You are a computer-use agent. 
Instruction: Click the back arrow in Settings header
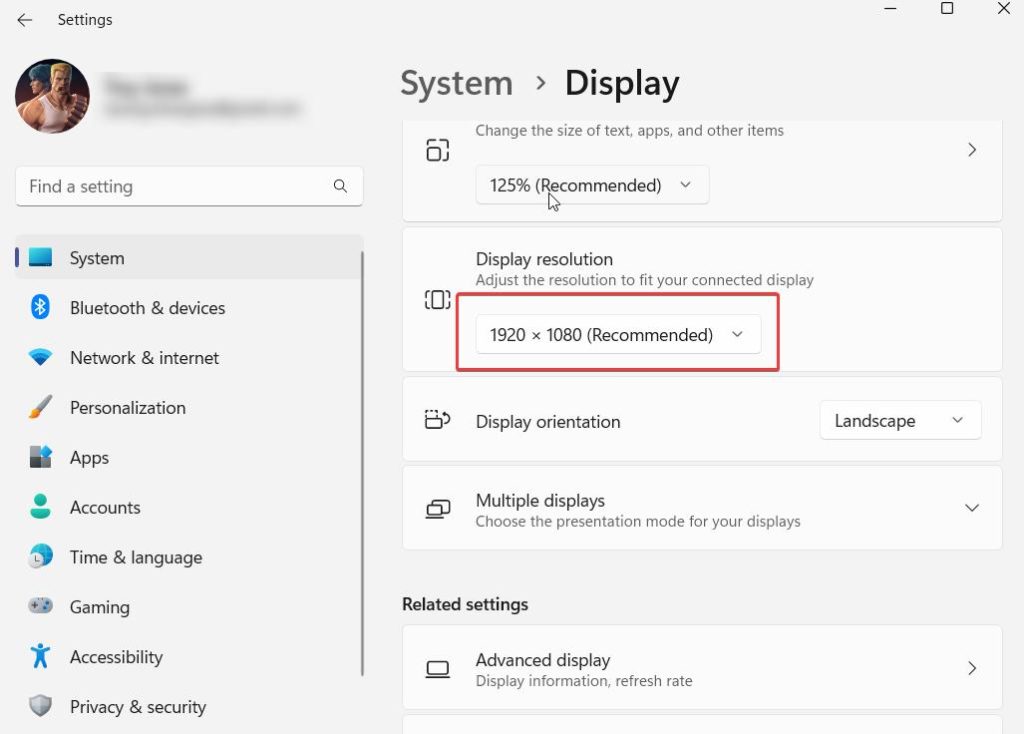[25, 20]
